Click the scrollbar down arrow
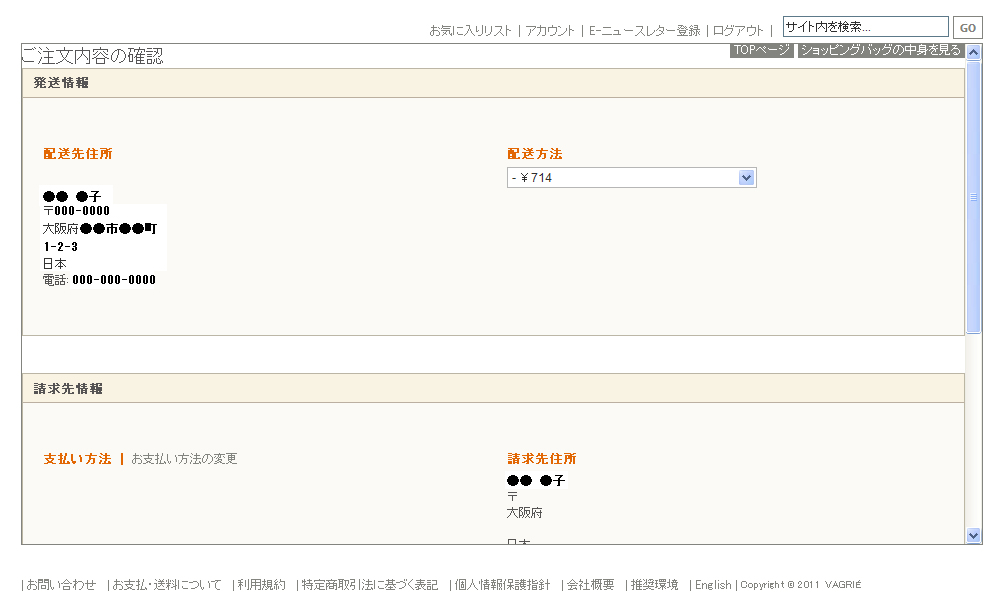 pos(973,535)
